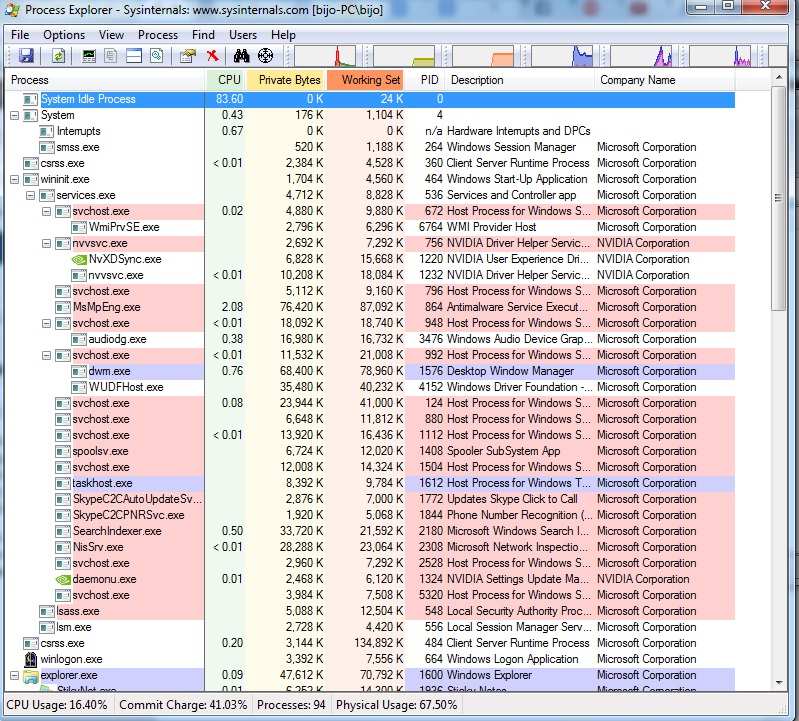
Task: Open System Information via toolbar icon
Action: pos(89,56)
